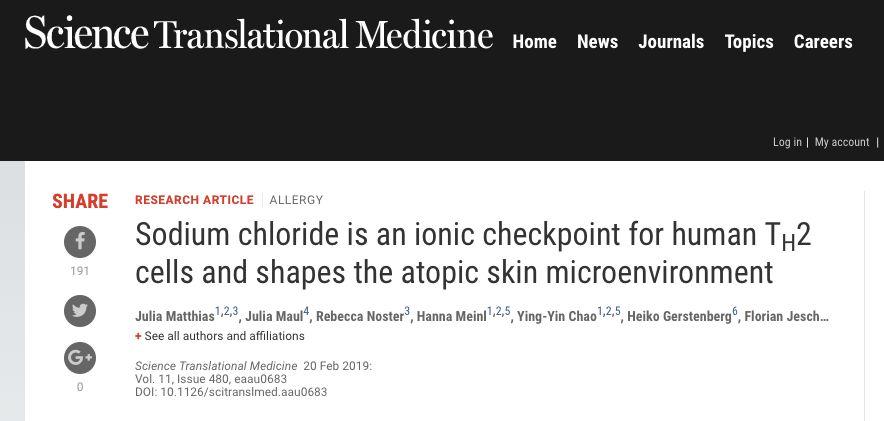Click the Google Plus share icon
This screenshot has height=421, width=884.
[79, 358]
